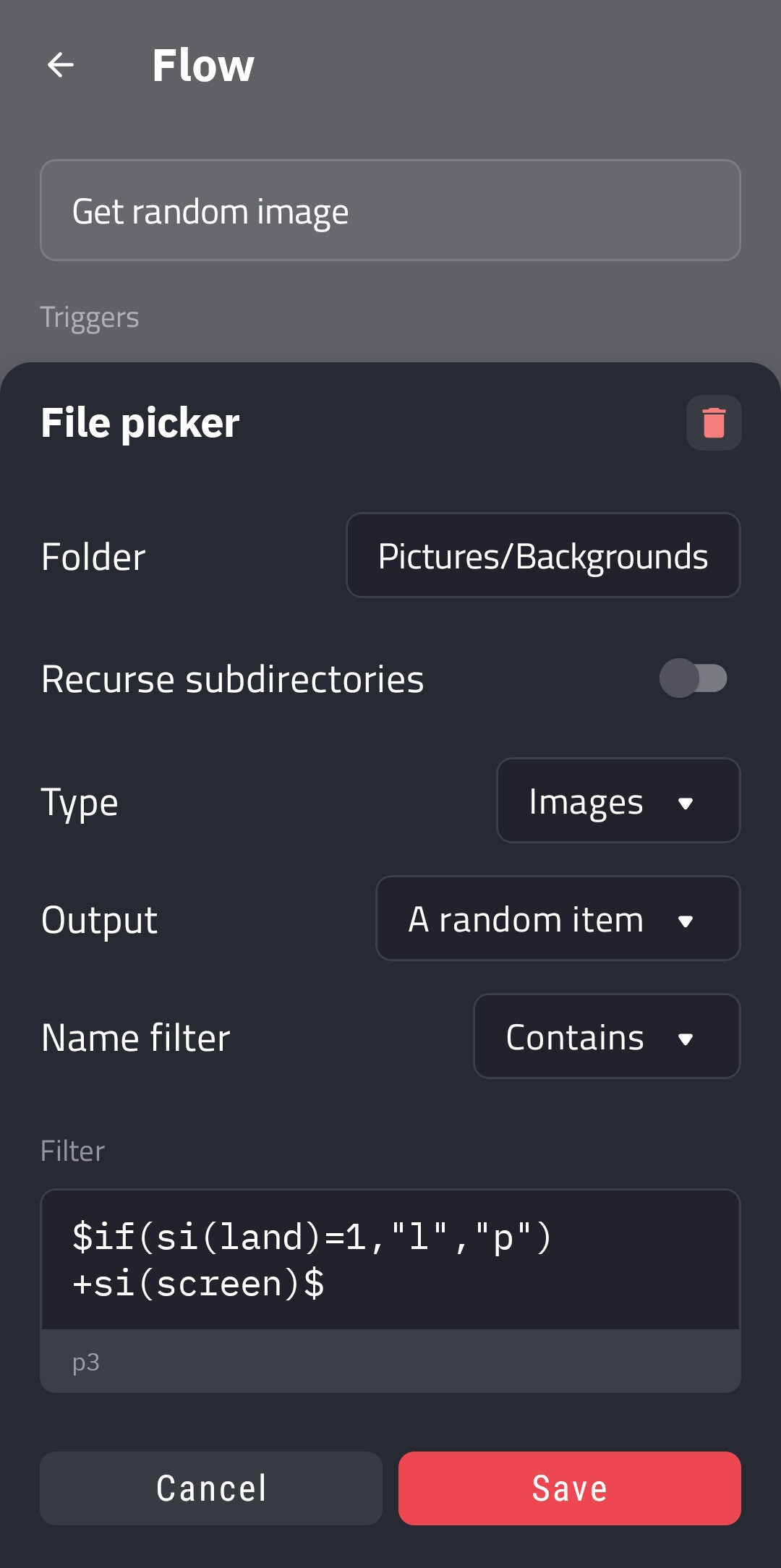Focus the Filter expression text box
This screenshot has height=1568, width=781.
[390, 1260]
